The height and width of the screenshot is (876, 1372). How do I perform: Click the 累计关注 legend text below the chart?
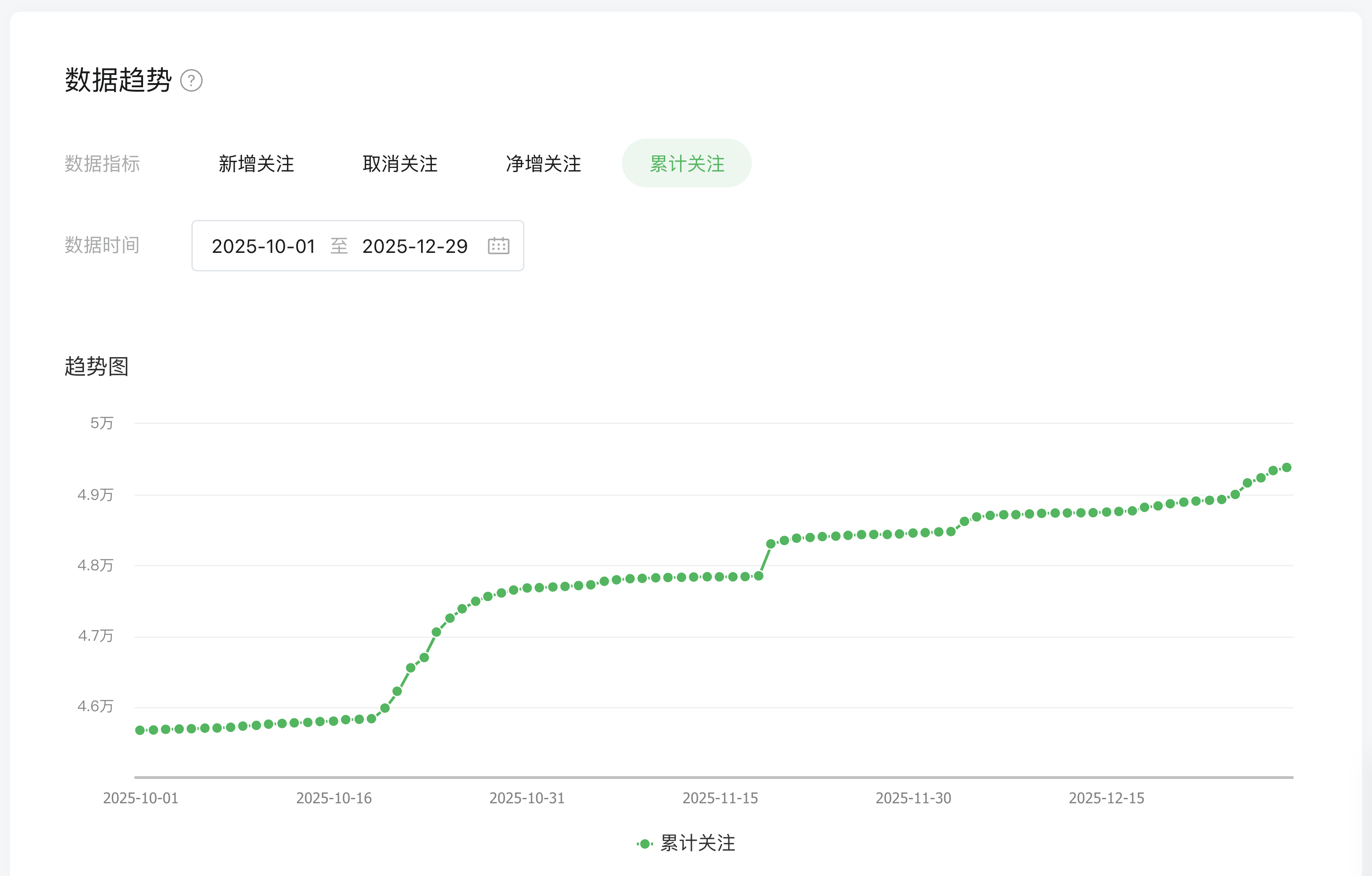(x=697, y=844)
